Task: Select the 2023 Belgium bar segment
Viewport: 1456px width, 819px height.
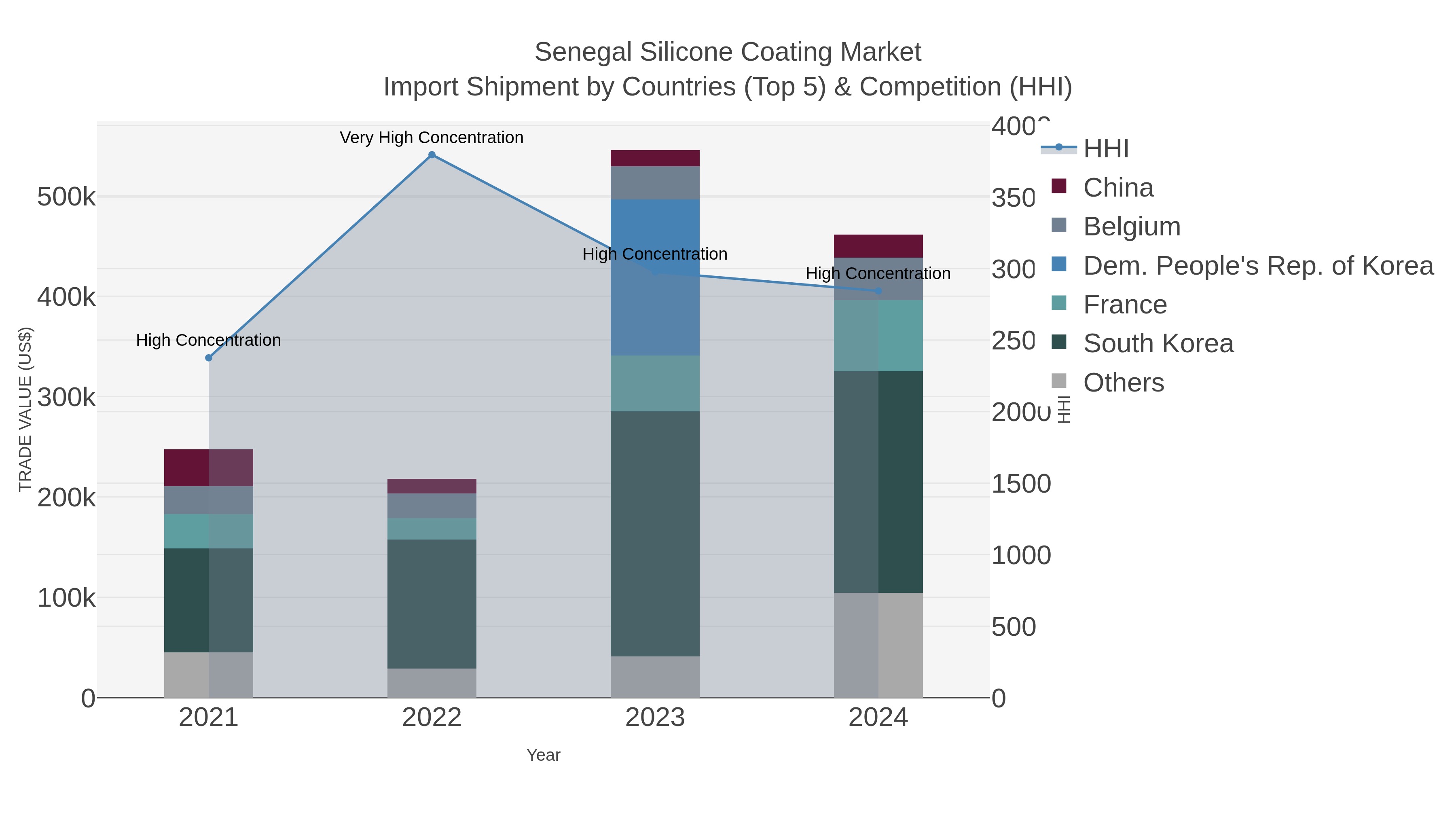Action: tap(655, 183)
